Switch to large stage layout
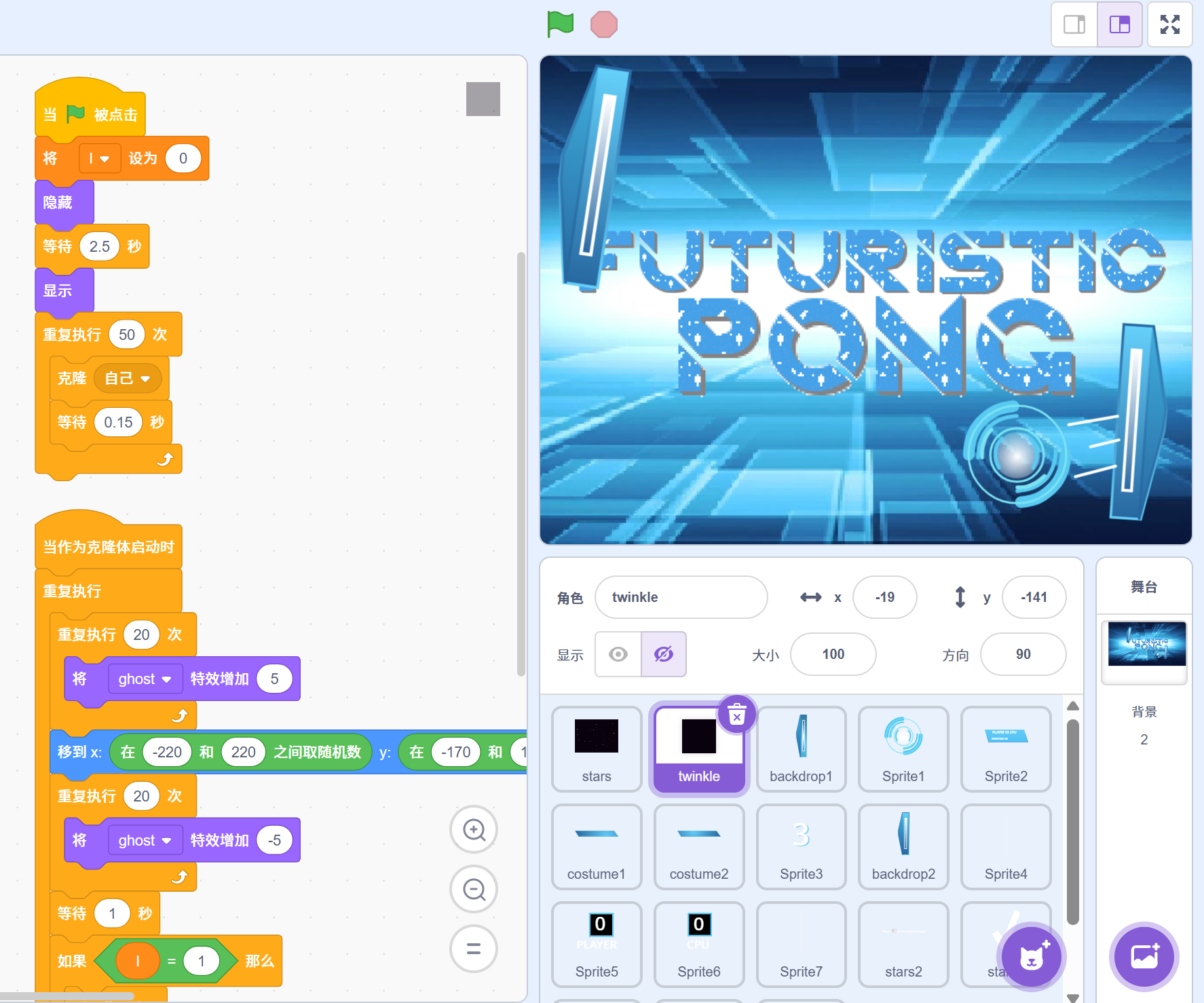Viewport: 1204px width, 1003px height. pyautogui.click(x=1120, y=24)
